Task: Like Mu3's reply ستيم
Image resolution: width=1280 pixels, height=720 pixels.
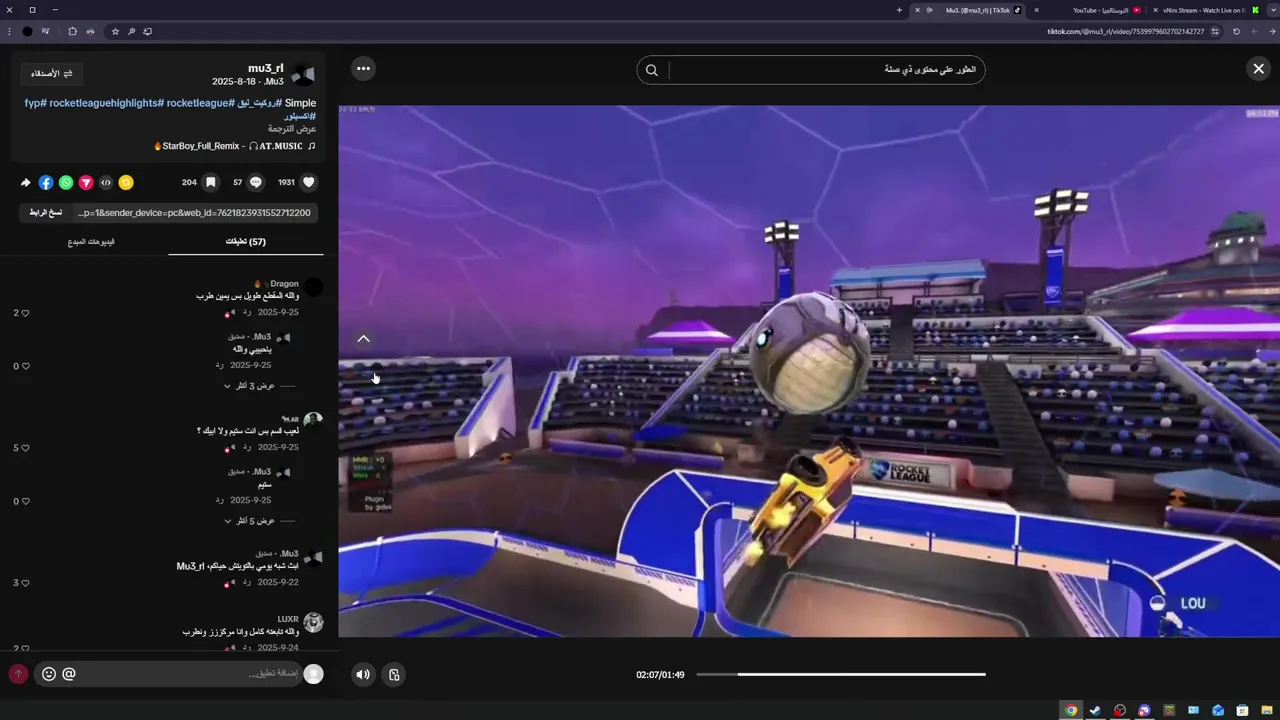Action: pos(25,501)
